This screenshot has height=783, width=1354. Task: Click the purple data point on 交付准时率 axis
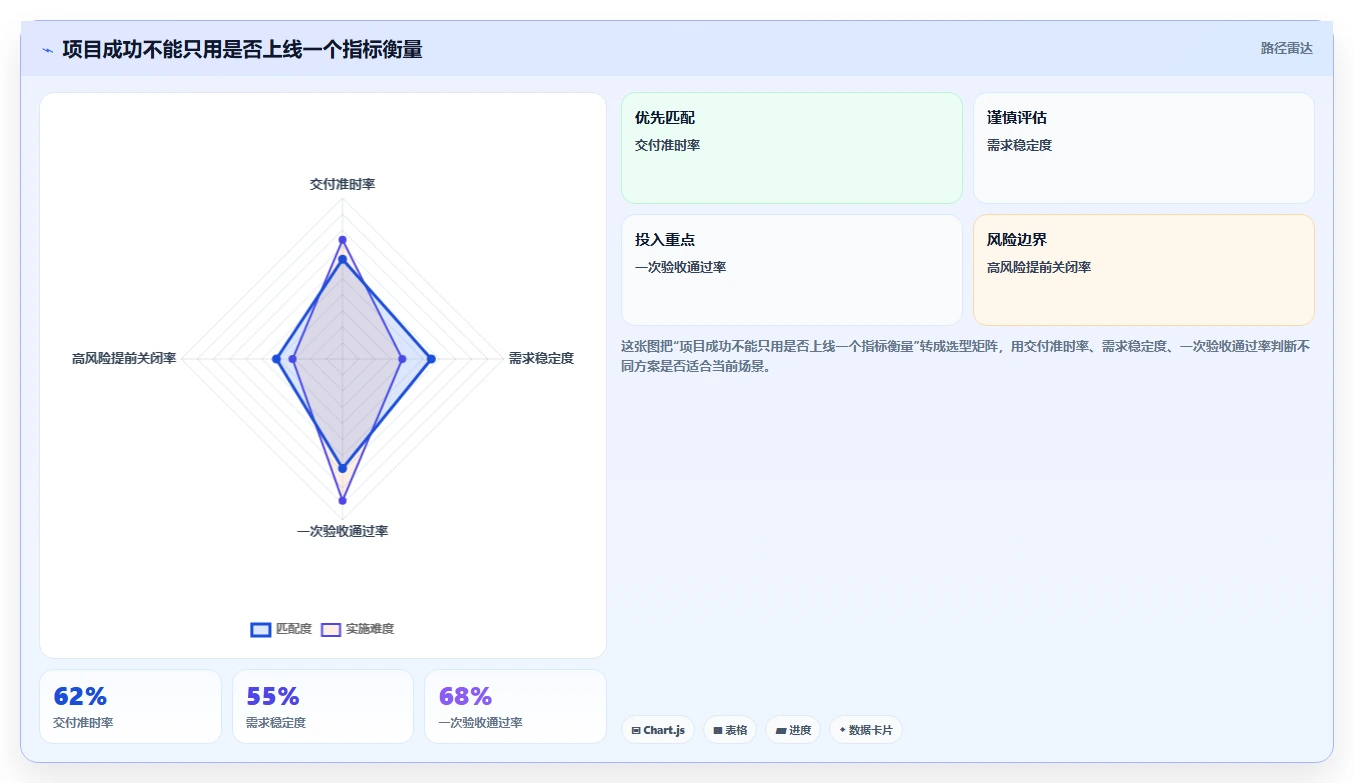[342, 240]
